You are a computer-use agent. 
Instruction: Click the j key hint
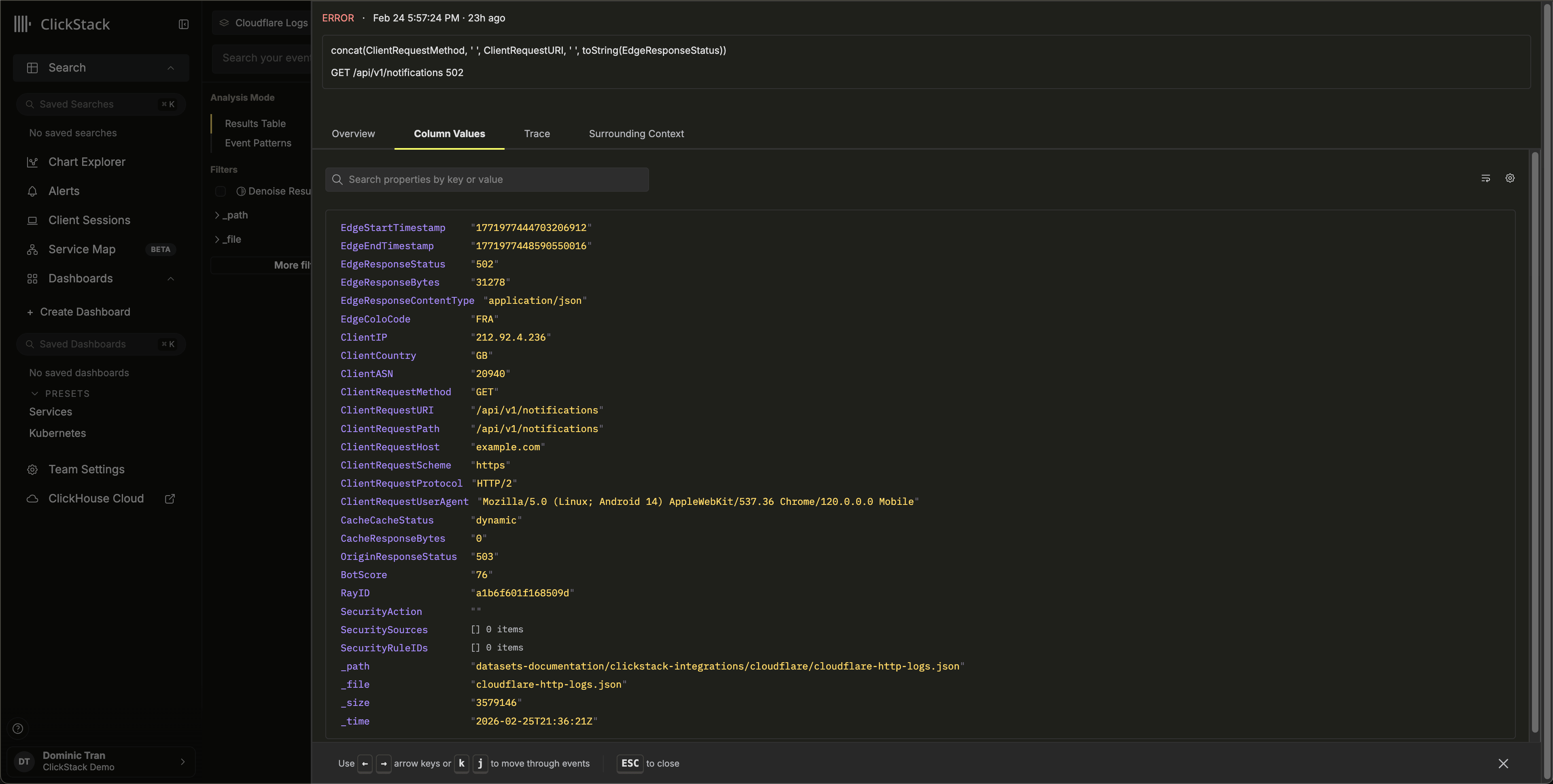click(x=480, y=763)
